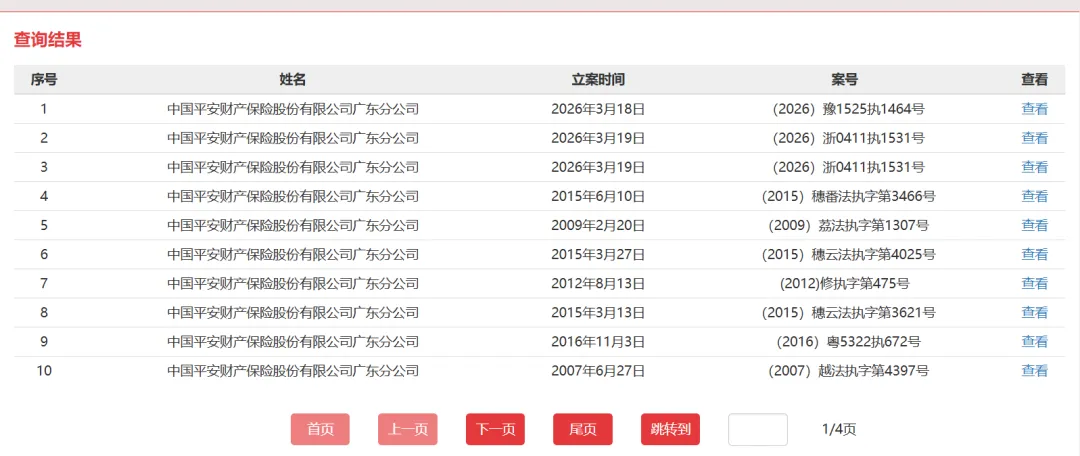Screen dimensions: 1080x456
Task: Go to first page with 首页
Action: click(320, 429)
